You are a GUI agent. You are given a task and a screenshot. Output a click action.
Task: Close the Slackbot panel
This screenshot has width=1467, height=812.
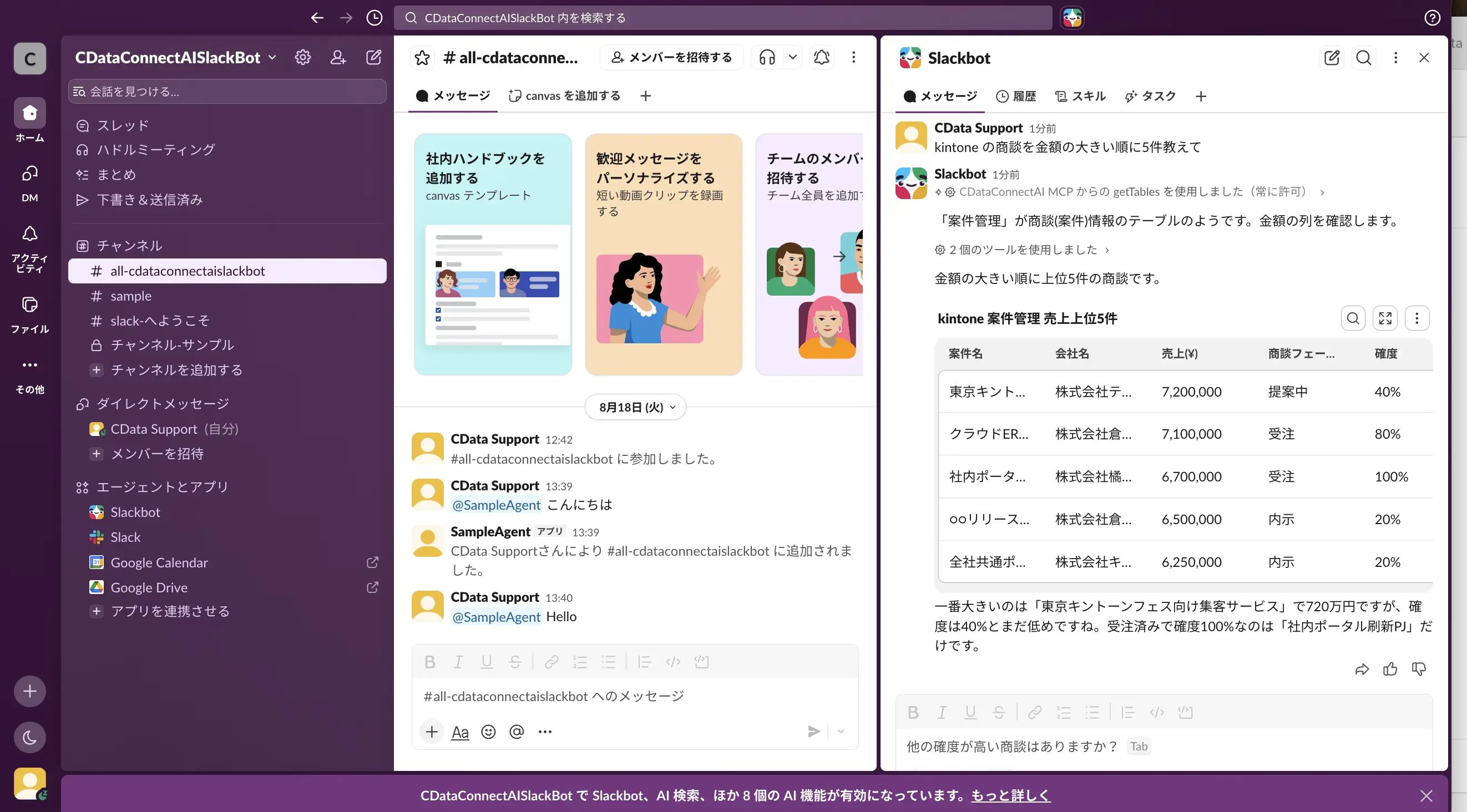pos(1424,58)
